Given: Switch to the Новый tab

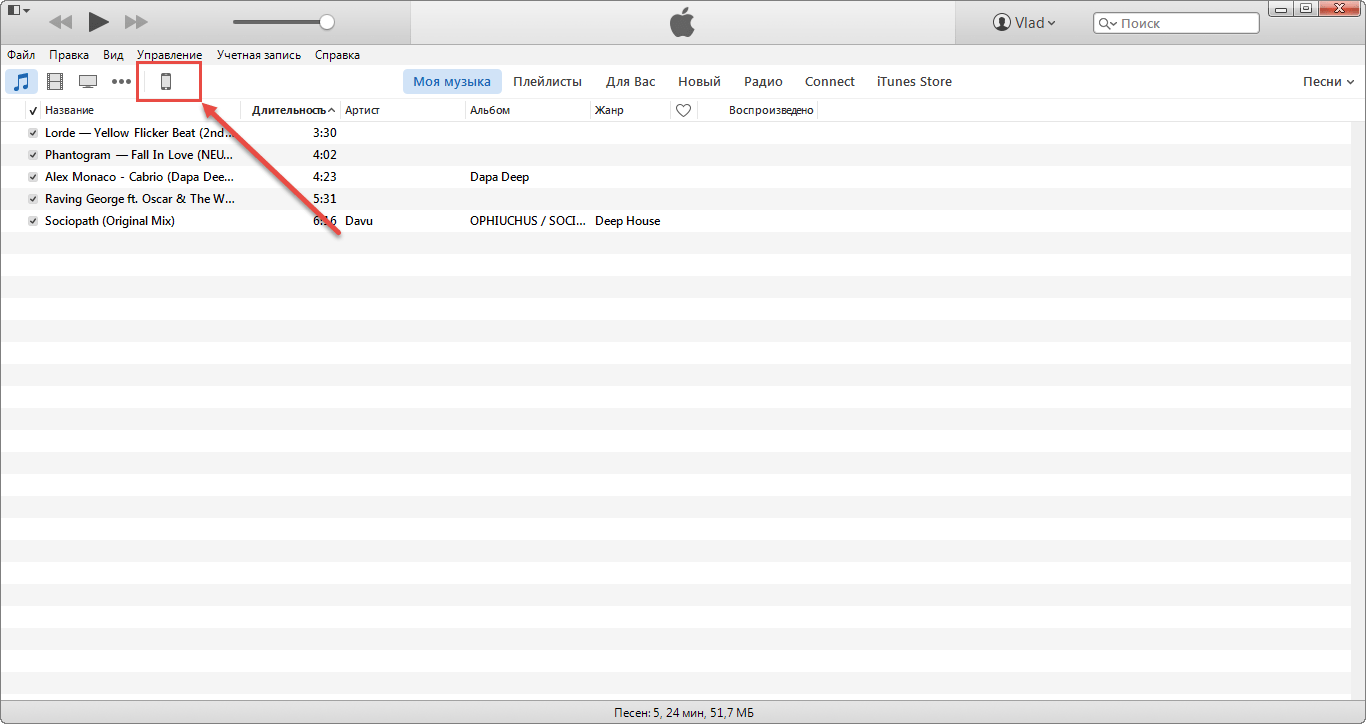Looking at the screenshot, I should pyautogui.click(x=699, y=82).
